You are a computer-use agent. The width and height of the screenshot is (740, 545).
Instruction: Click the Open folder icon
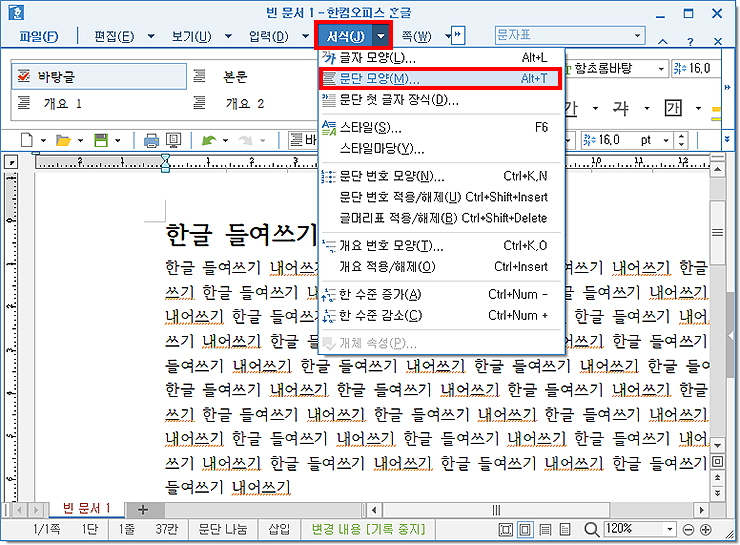pos(63,140)
